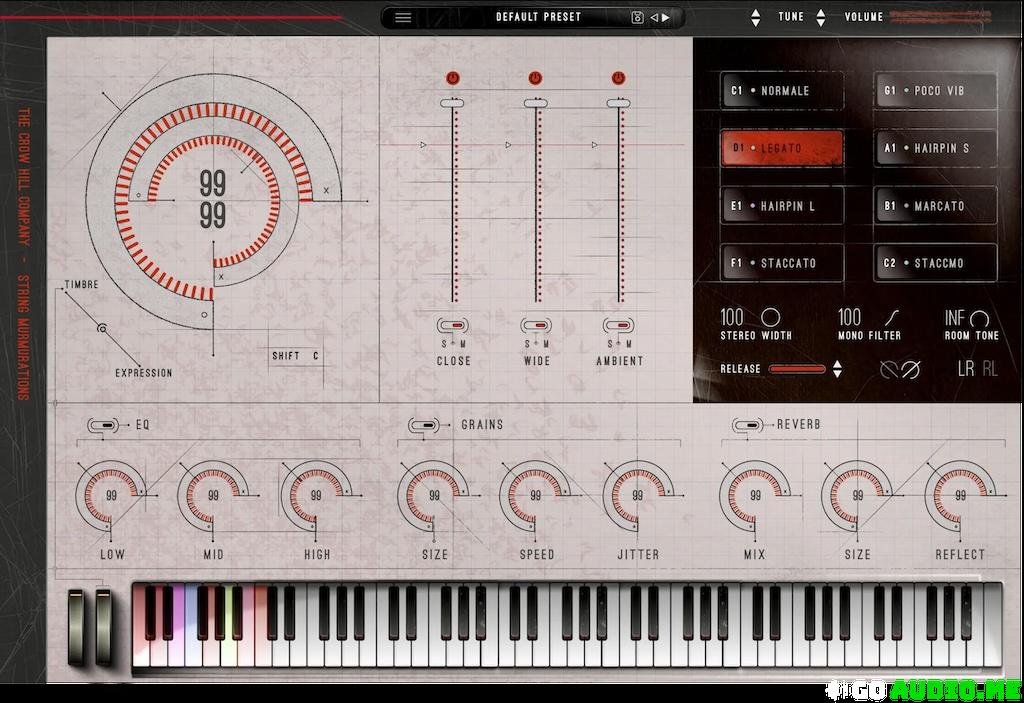Screen dimensions: 1024x703
Task: Select the B1 Marcato articulation
Action: (x=935, y=206)
